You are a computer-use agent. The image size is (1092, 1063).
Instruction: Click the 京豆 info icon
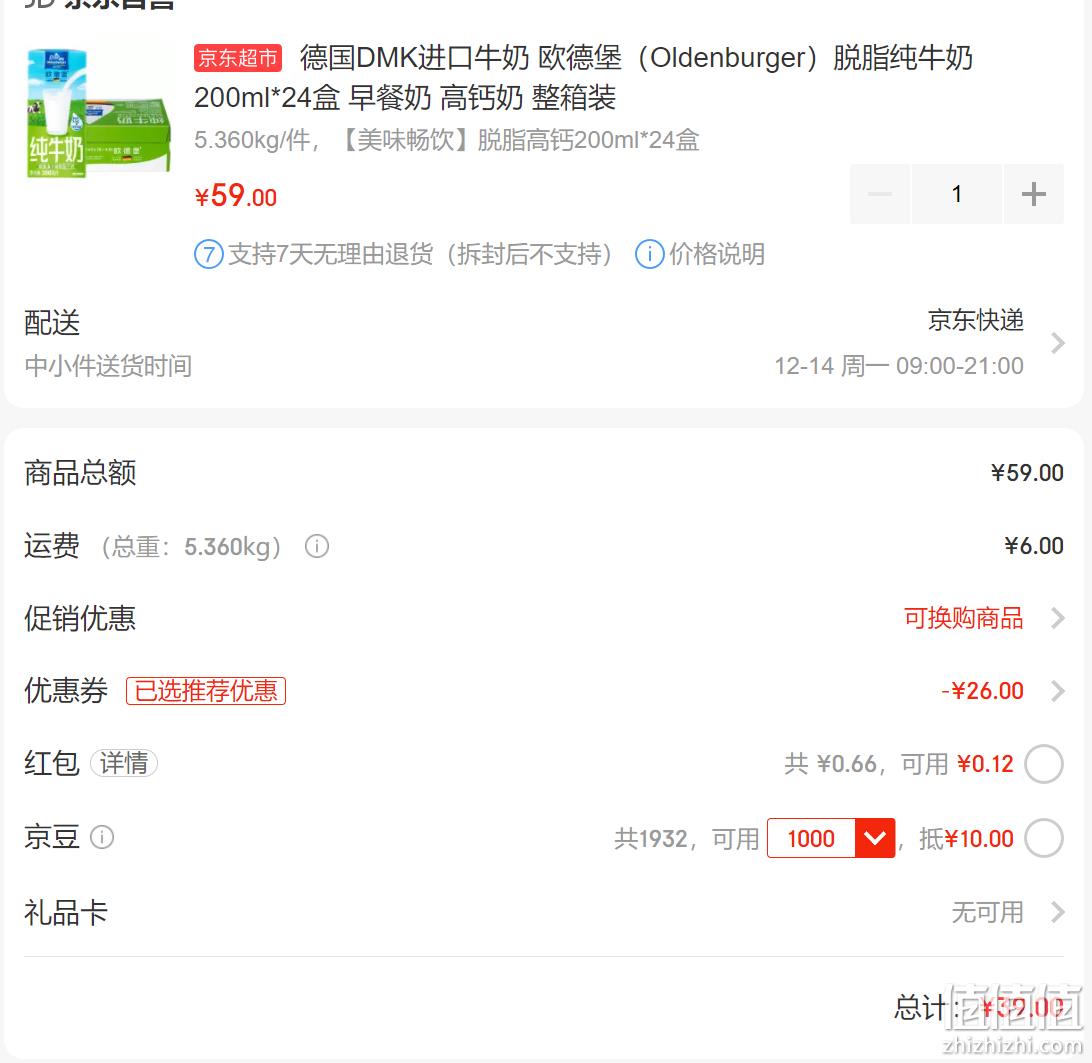102,837
